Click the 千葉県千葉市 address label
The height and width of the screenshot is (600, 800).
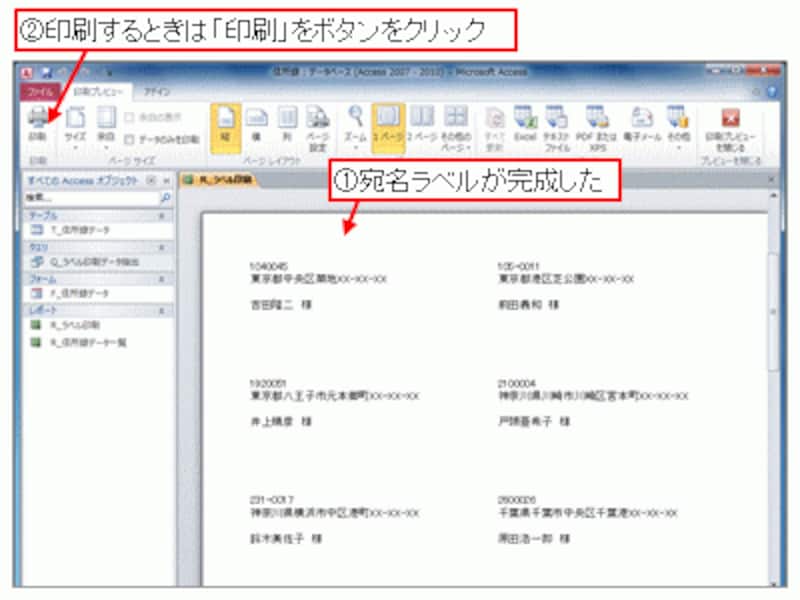[x=588, y=513]
